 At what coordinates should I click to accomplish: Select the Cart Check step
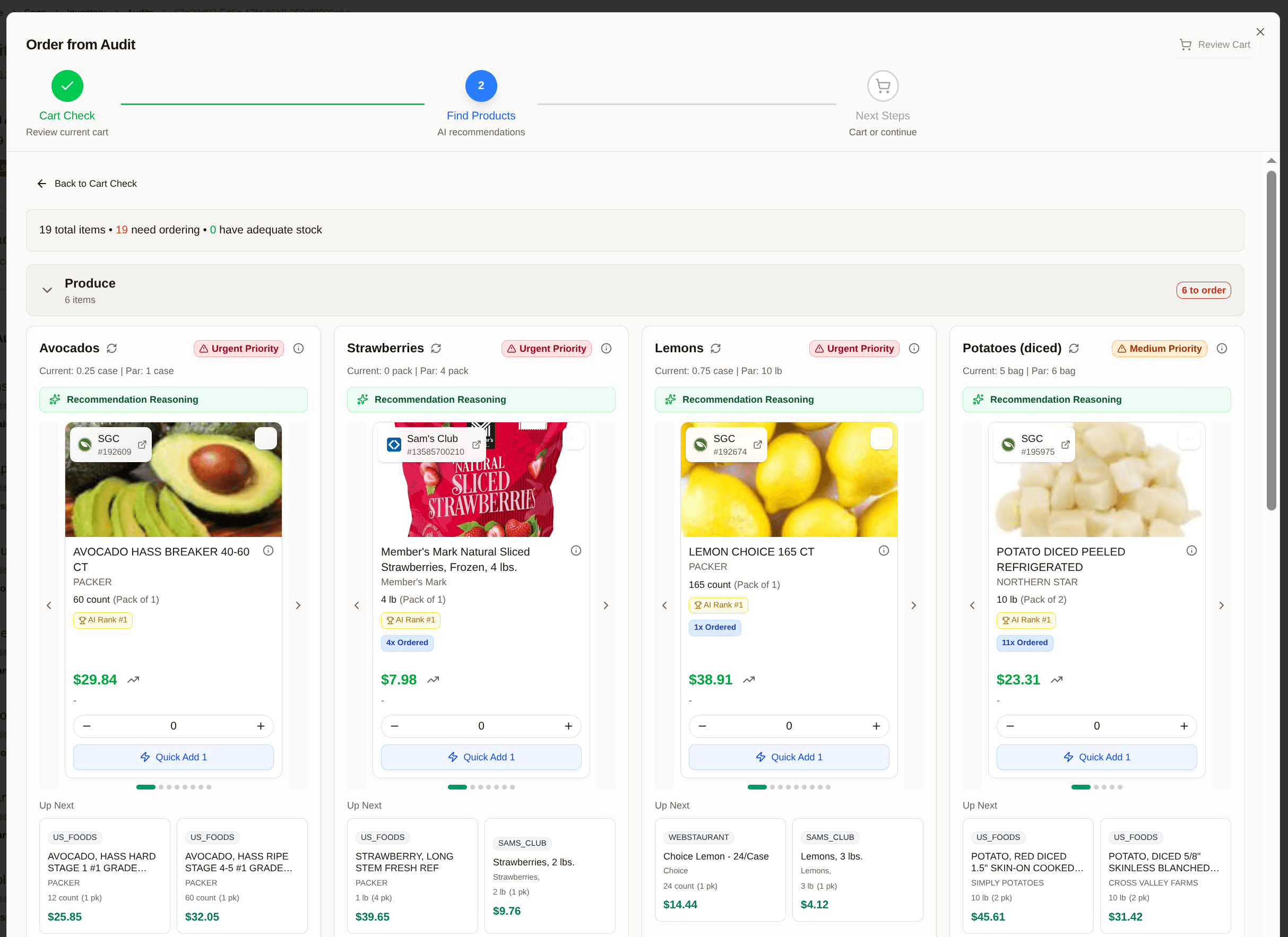coord(67,86)
